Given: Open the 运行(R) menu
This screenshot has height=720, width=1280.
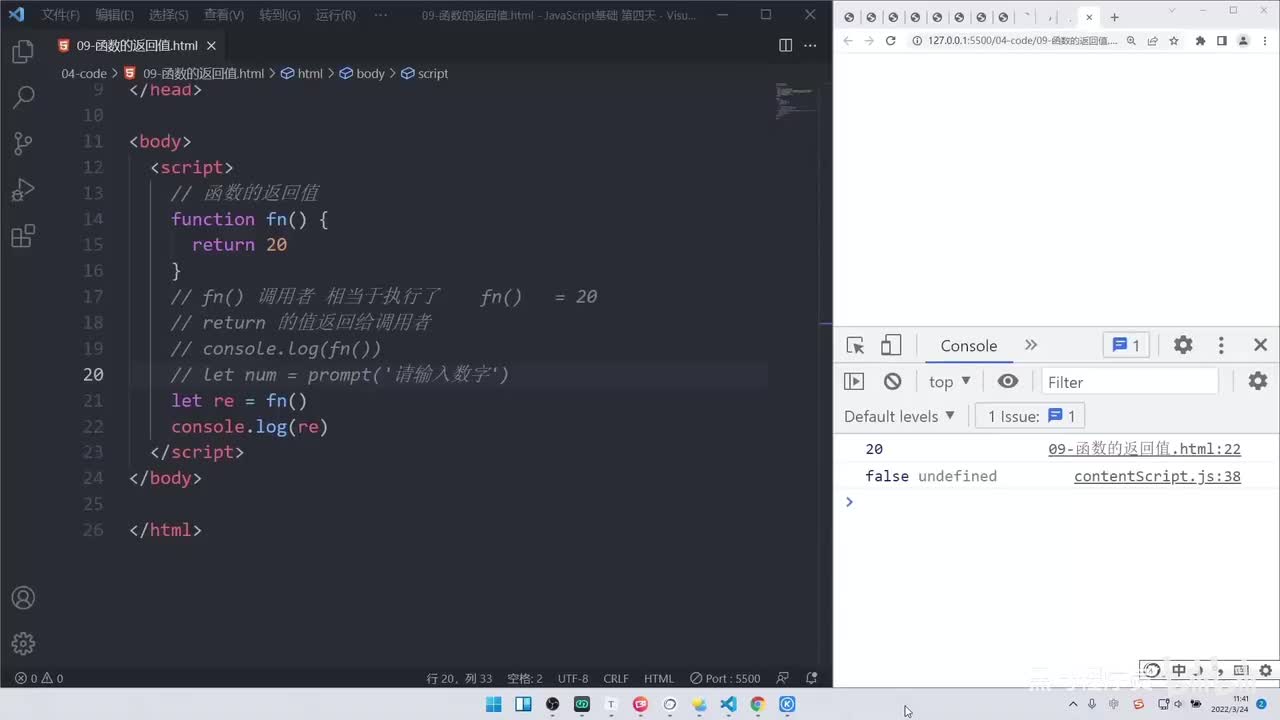Looking at the screenshot, I should coord(335,15).
